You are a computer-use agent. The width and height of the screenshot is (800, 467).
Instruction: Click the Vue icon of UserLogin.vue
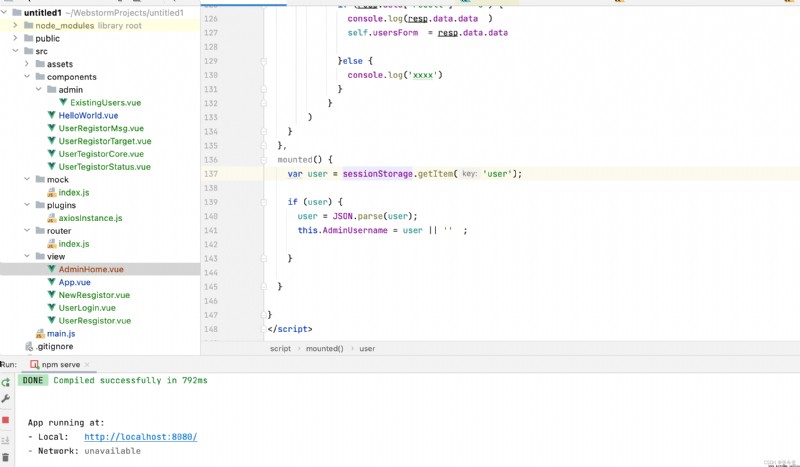(52, 308)
